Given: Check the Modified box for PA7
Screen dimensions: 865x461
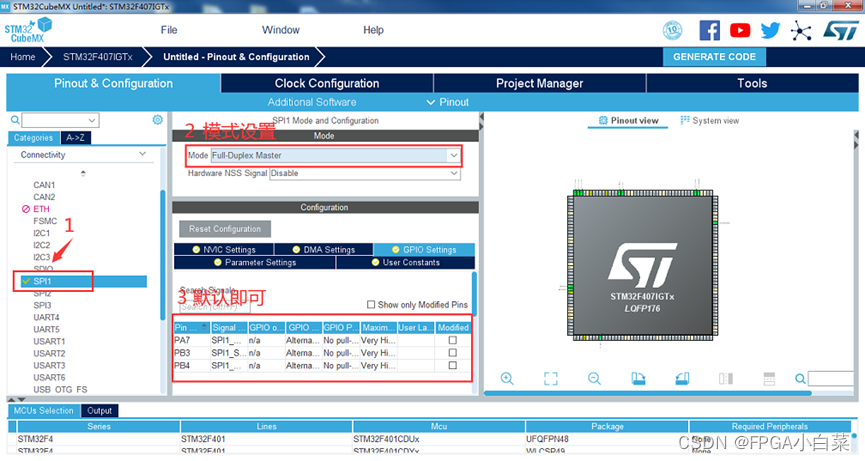Looking at the screenshot, I should click(x=452, y=340).
